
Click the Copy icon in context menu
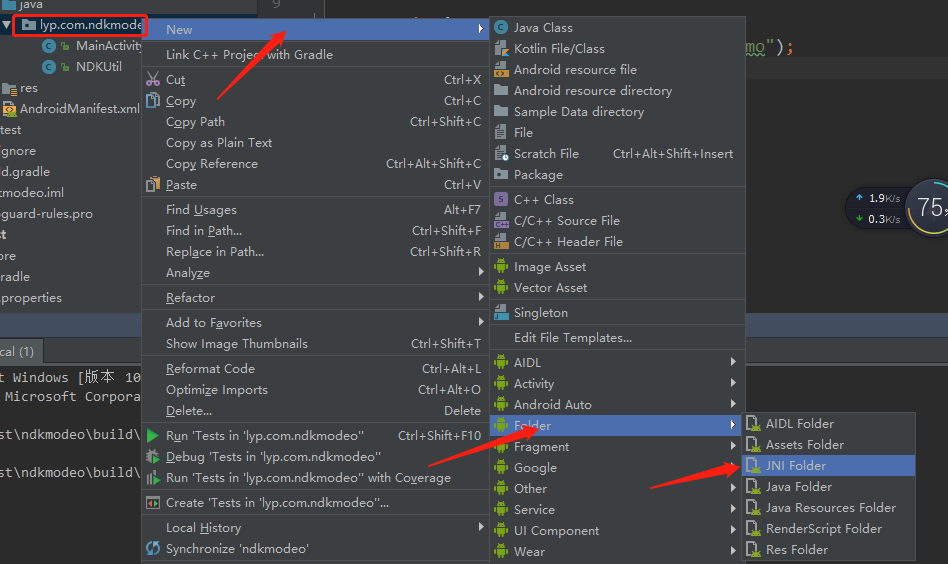point(153,100)
